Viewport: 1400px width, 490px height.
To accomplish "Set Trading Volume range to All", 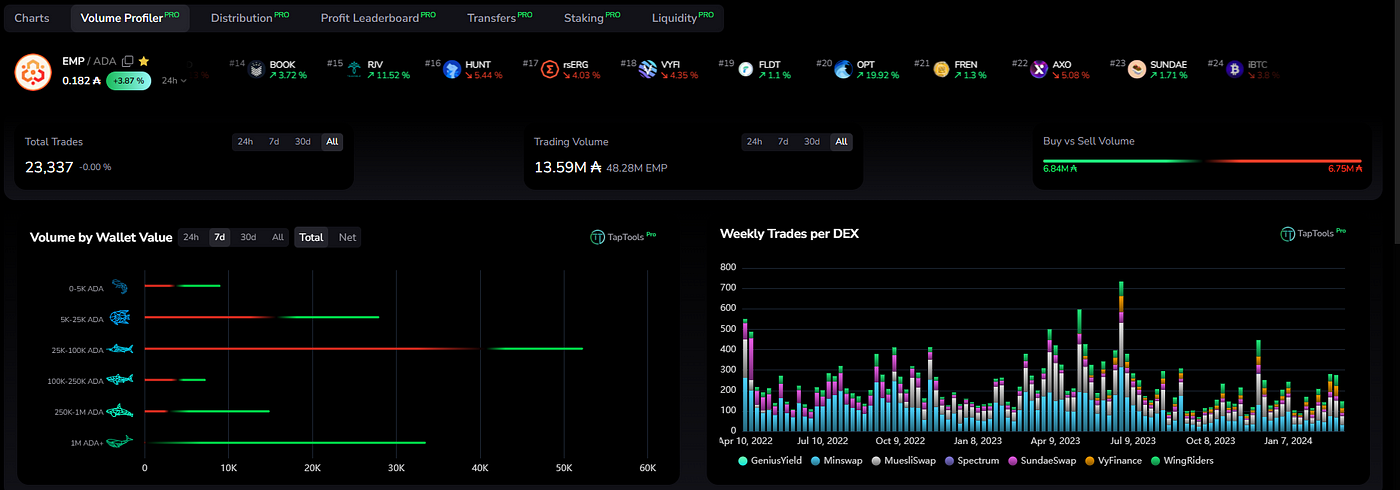I will (842, 142).
